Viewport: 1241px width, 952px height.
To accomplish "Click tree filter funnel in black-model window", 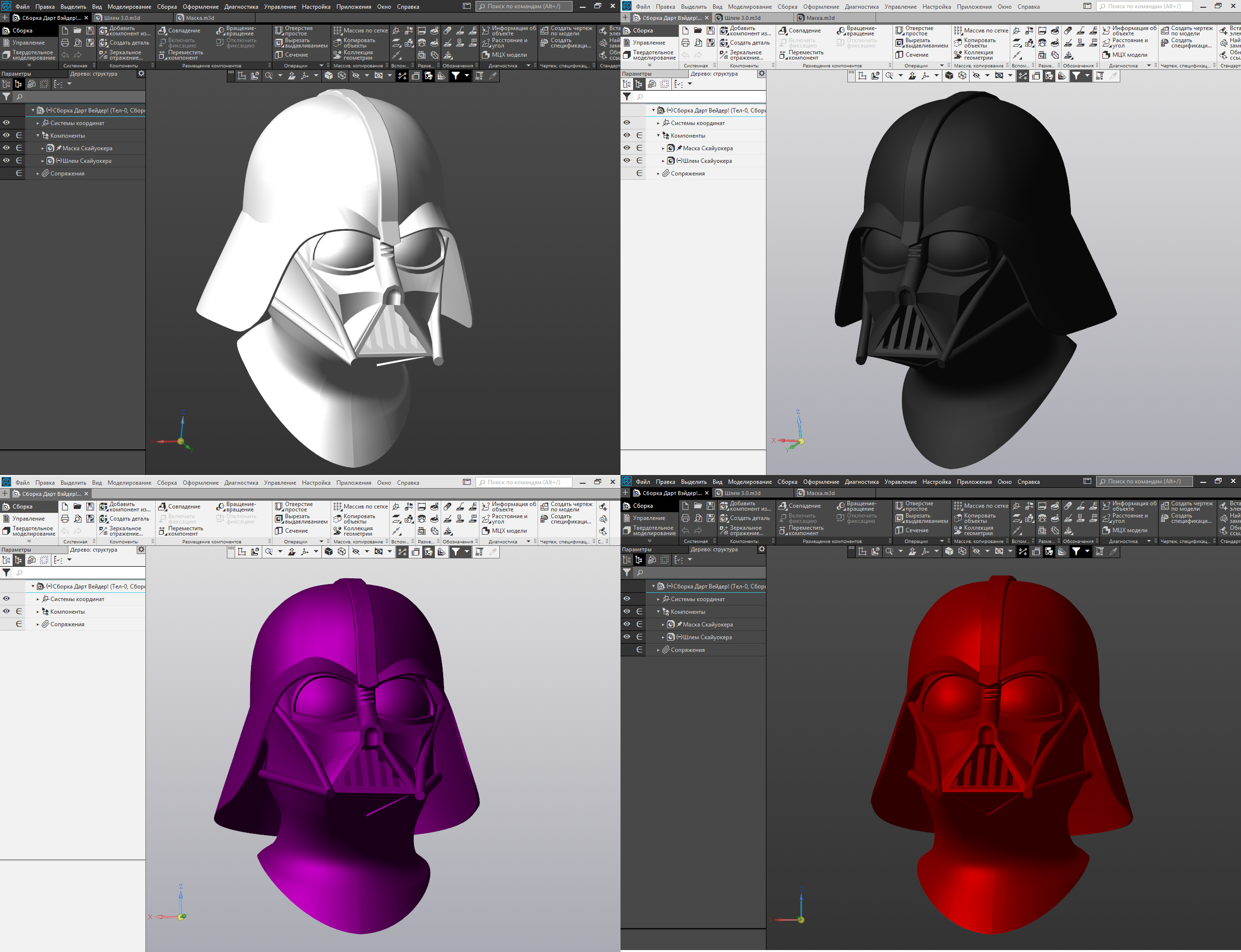I will (x=627, y=97).
